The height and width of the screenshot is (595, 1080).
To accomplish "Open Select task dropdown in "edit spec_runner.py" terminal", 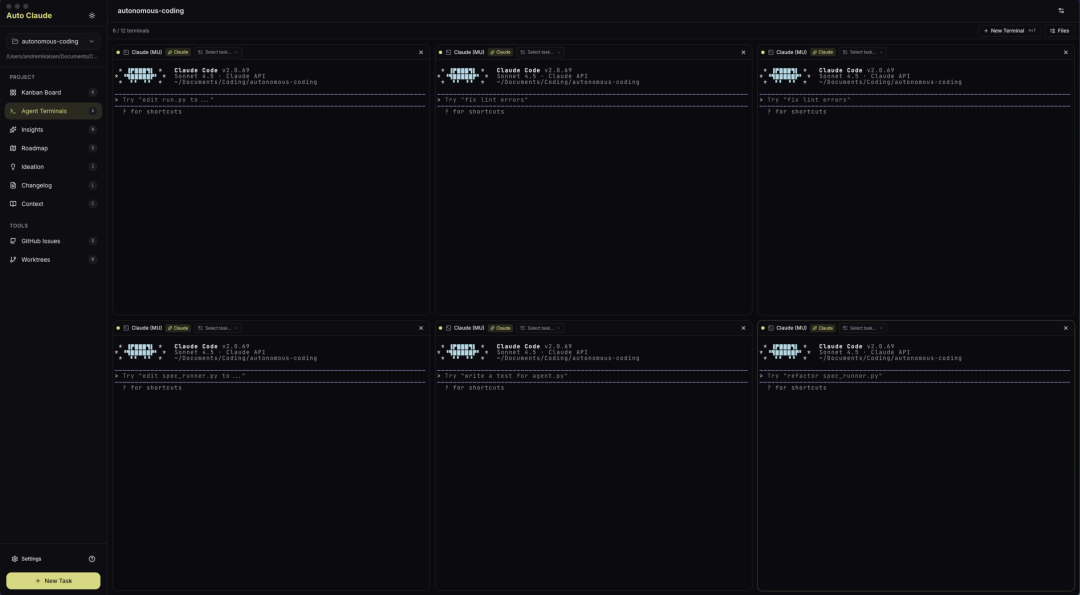I will click(x=218, y=328).
